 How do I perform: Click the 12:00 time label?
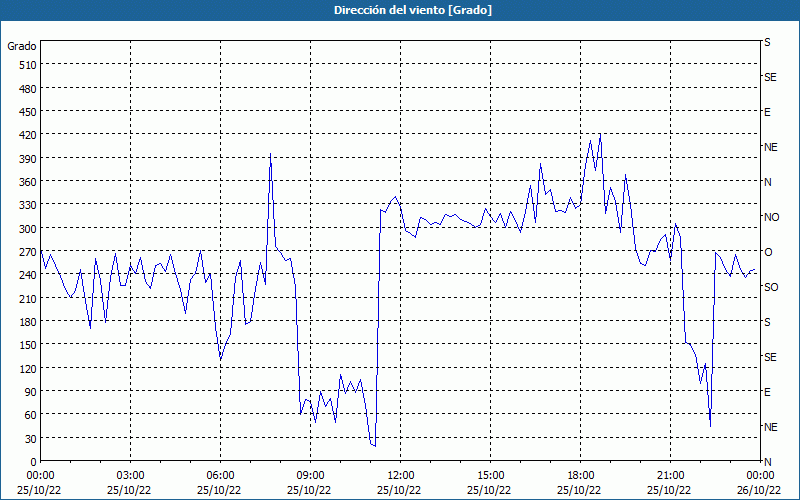pyautogui.click(x=401, y=476)
